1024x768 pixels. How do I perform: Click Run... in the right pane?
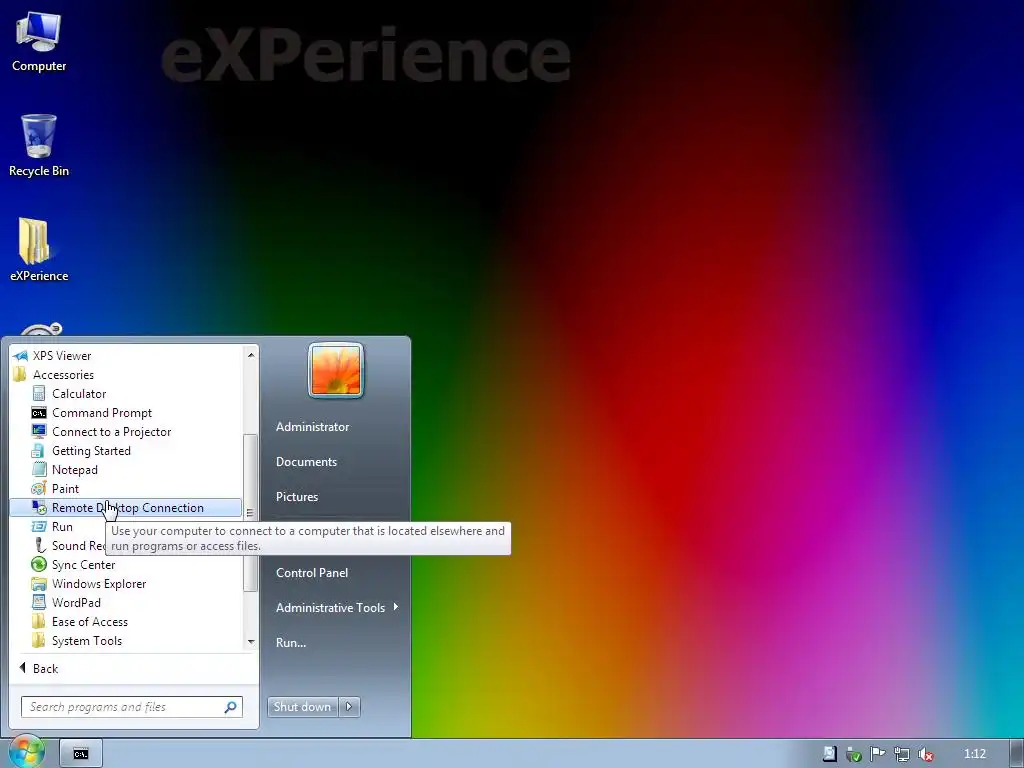click(291, 643)
